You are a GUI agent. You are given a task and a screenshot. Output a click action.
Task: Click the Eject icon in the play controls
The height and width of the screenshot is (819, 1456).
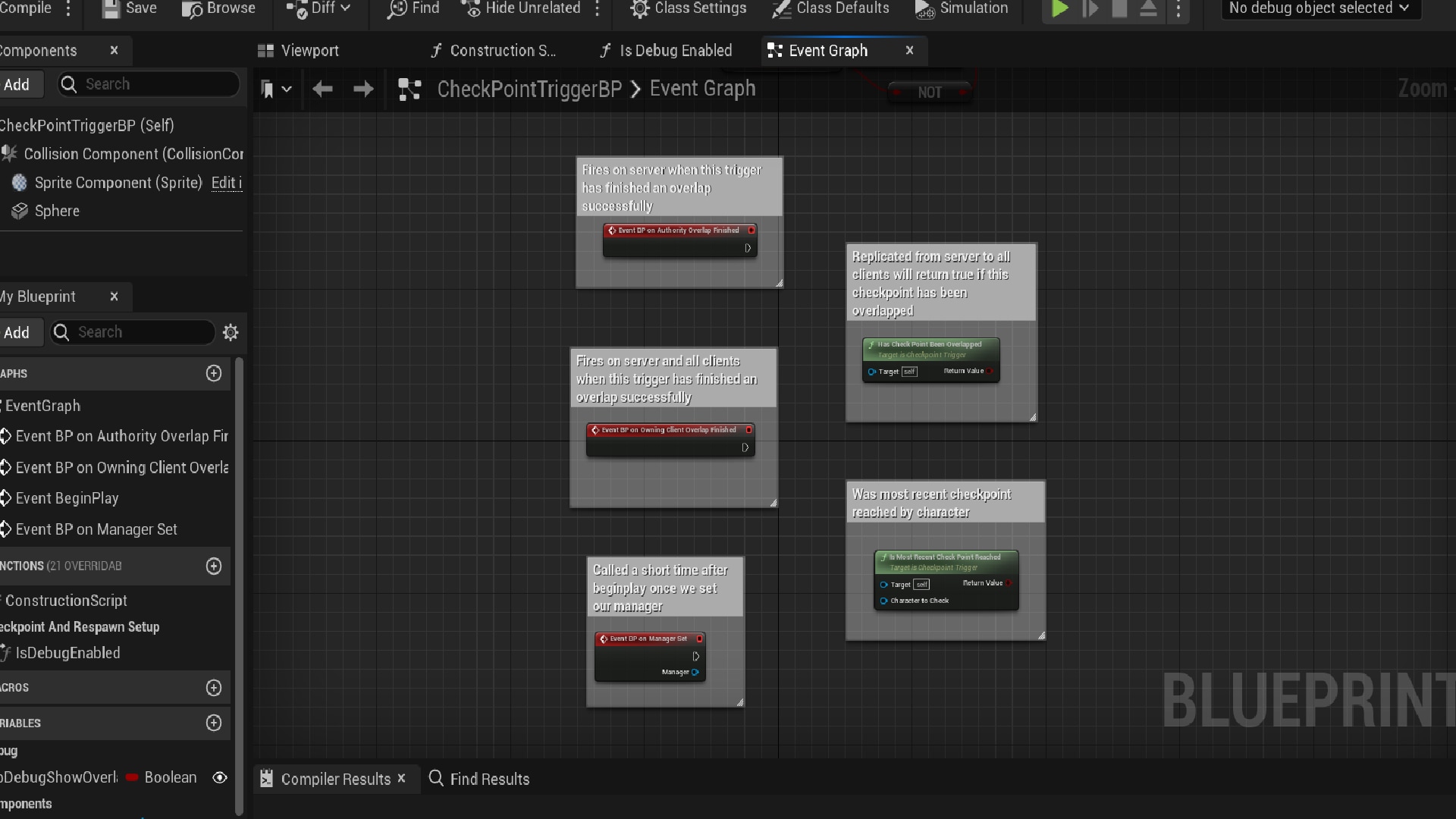[x=1148, y=8]
